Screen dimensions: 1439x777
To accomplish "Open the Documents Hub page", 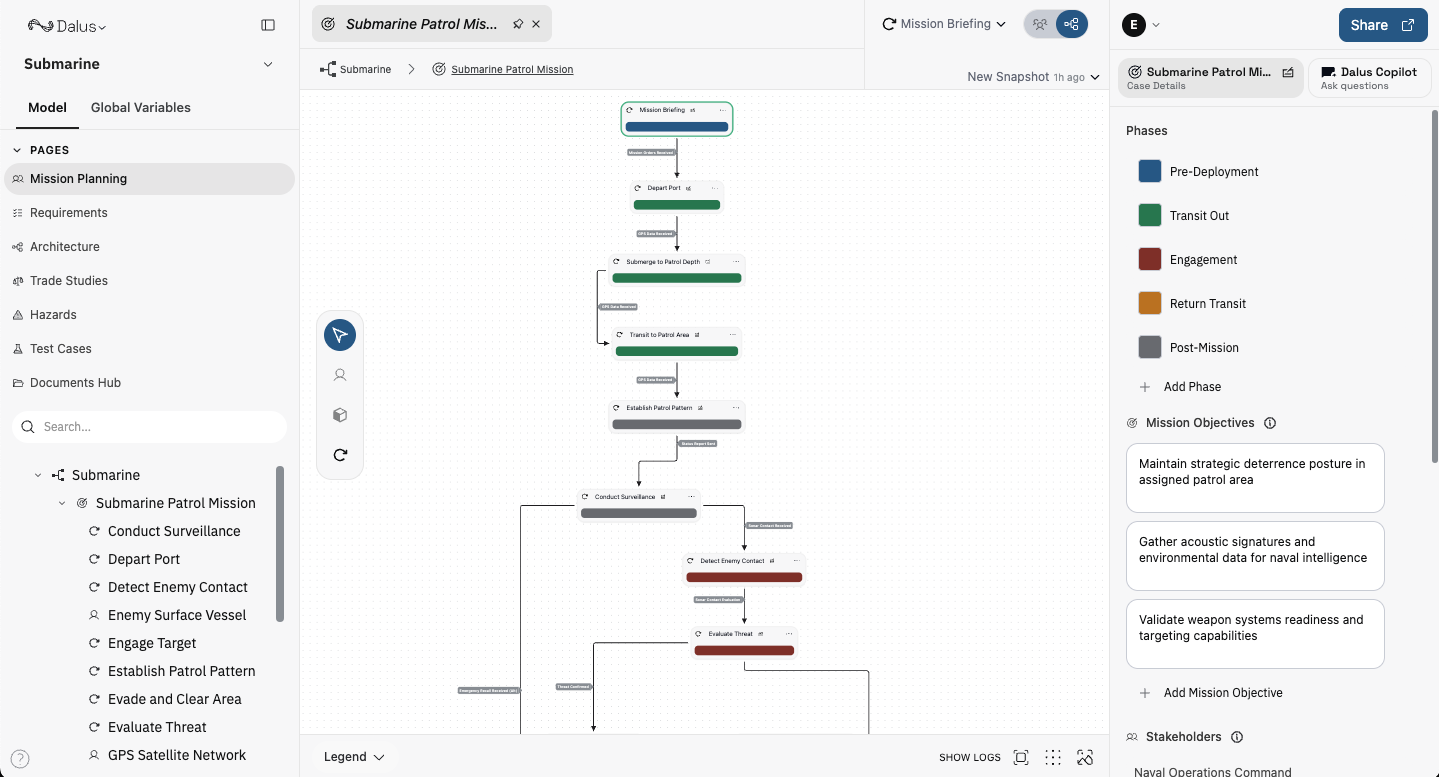I will coord(75,383).
